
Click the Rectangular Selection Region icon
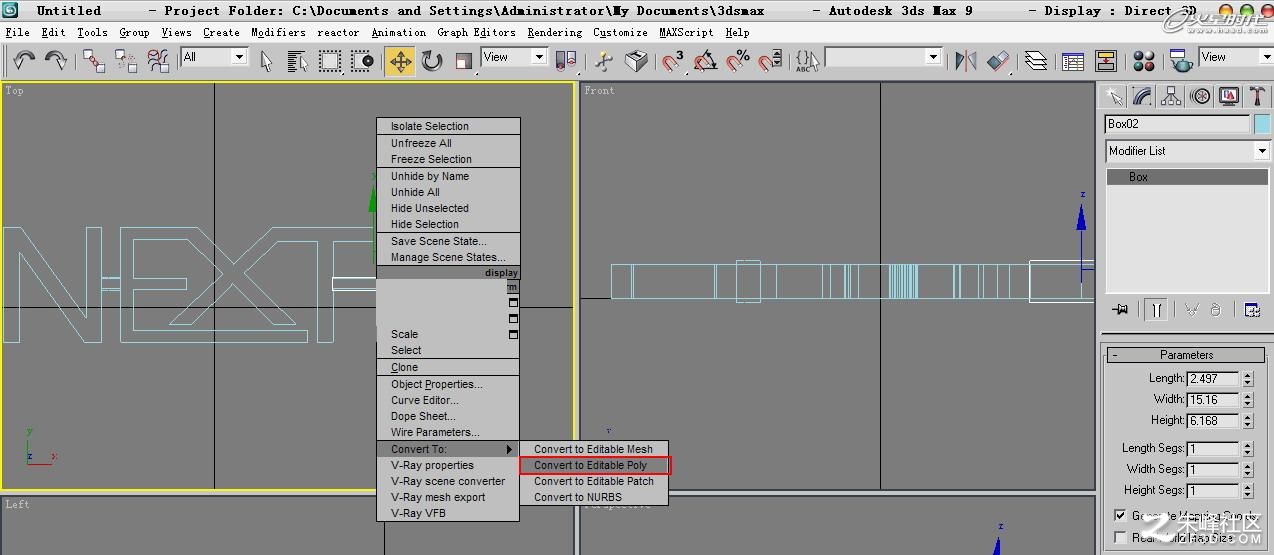[329, 61]
